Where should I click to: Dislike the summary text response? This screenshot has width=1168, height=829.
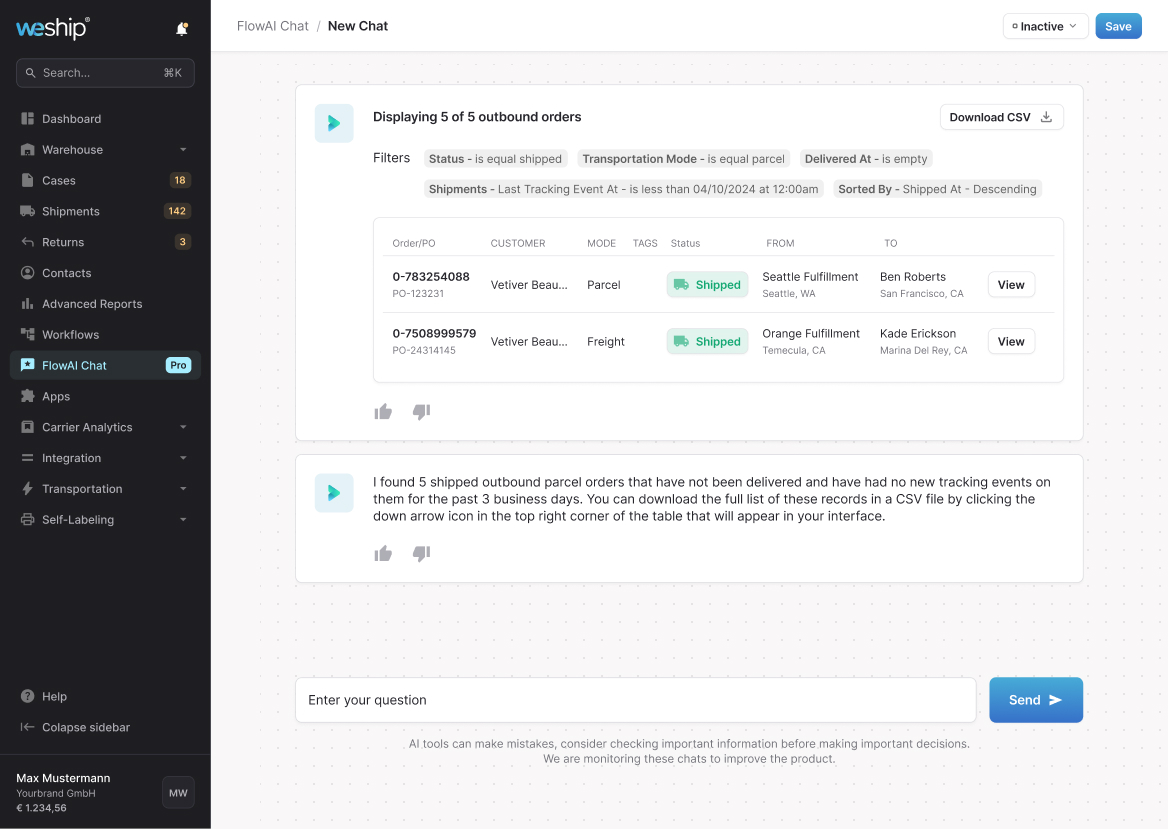(421, 554)
